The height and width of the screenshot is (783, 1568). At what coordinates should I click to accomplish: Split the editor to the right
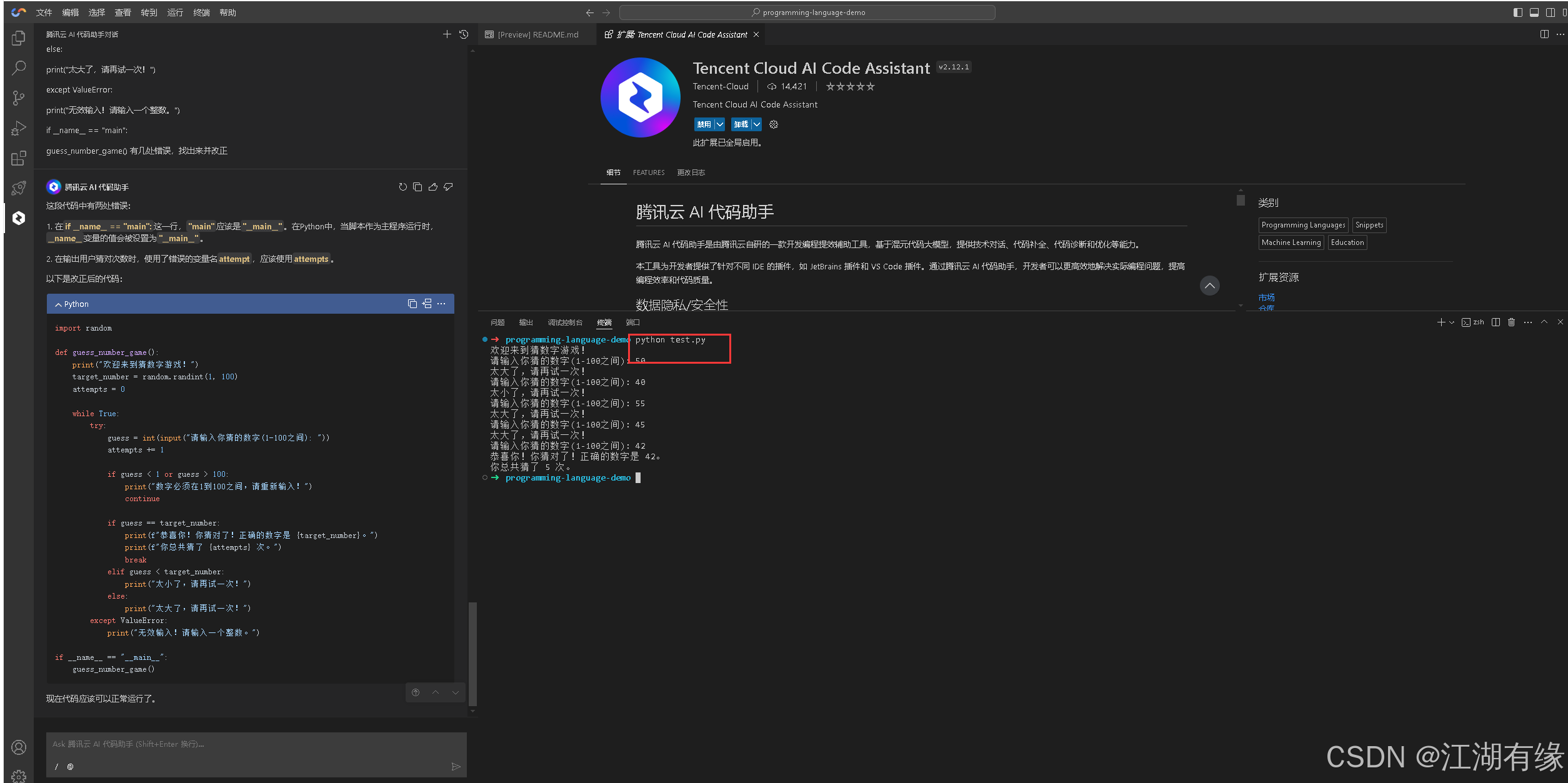(x=1544, y=34)
